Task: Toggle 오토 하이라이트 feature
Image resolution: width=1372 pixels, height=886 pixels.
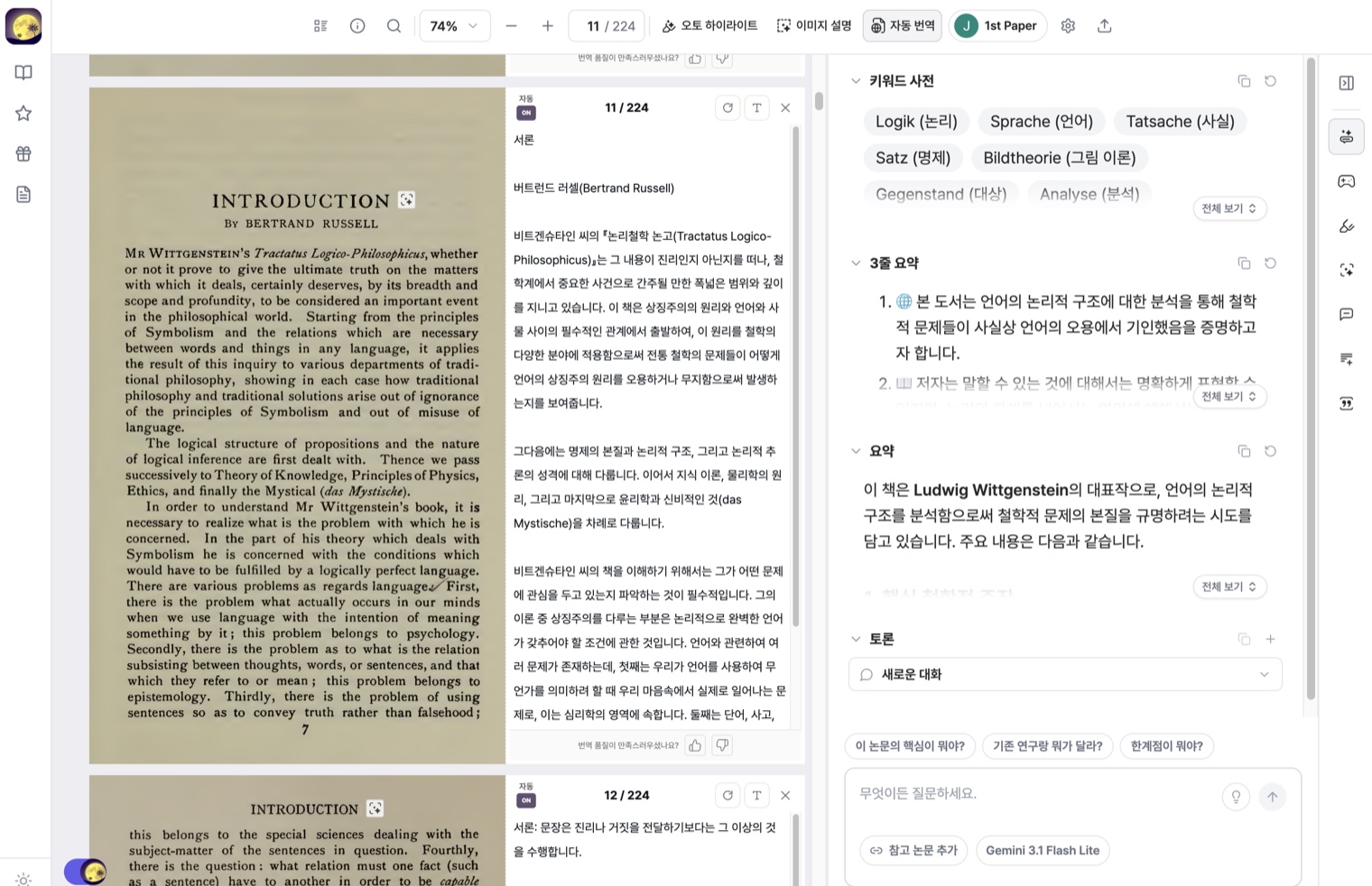Action: [x=709, y=26]
